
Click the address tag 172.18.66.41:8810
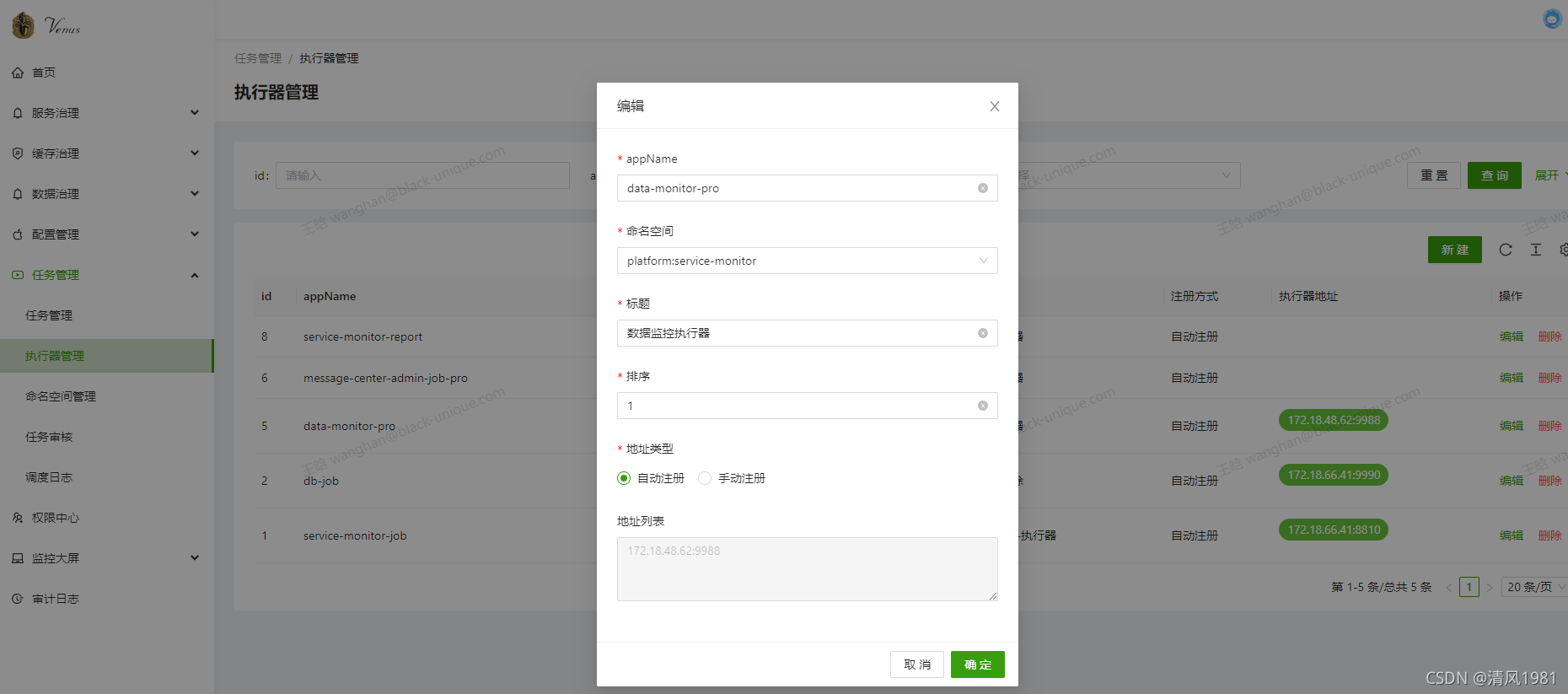coord(1334,530)
